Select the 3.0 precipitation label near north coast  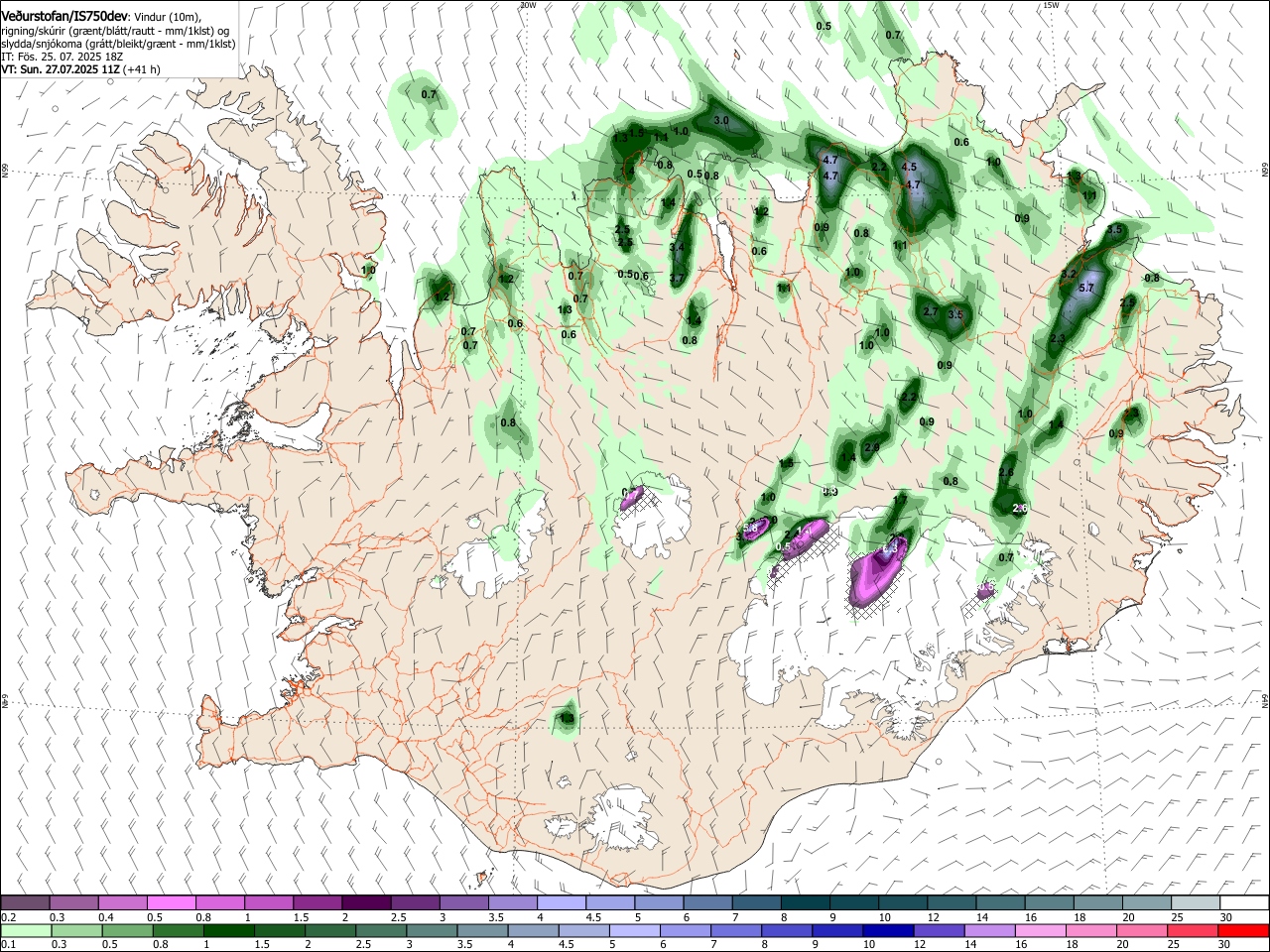tap(721, 120)
